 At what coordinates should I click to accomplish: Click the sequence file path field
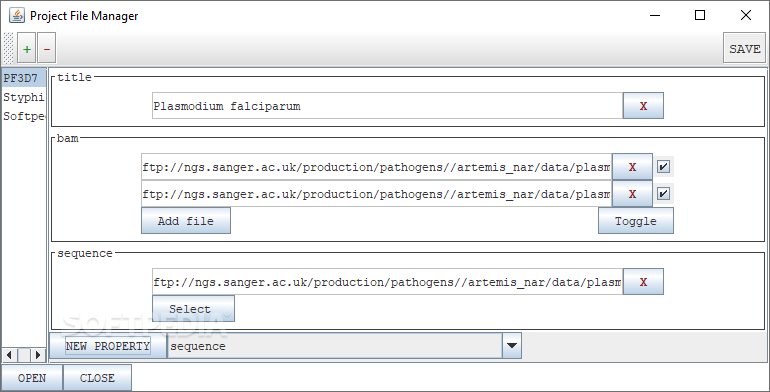pyautogui.click(x=387, y=281)
